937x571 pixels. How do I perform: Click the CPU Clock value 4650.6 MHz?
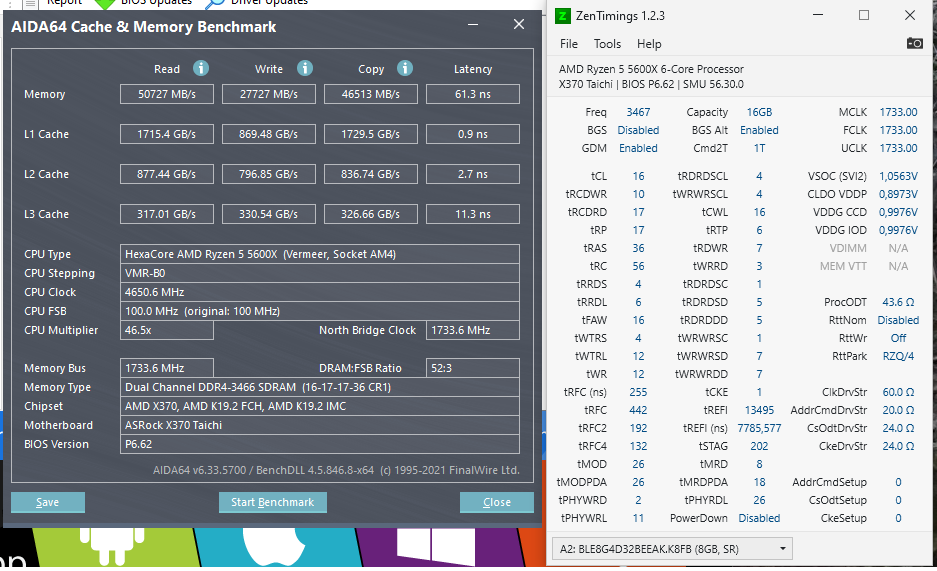320,292
